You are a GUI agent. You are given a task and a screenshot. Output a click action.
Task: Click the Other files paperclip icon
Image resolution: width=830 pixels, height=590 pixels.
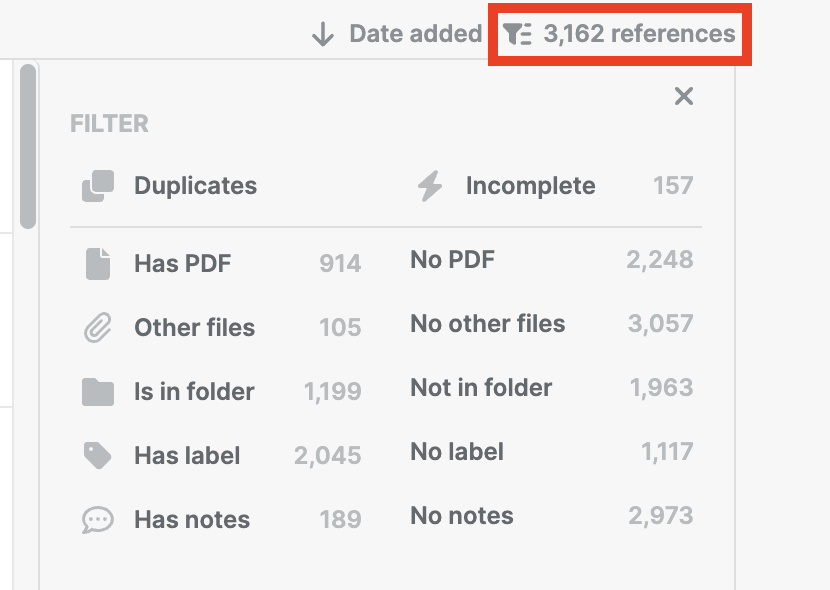tap(98, 328)
